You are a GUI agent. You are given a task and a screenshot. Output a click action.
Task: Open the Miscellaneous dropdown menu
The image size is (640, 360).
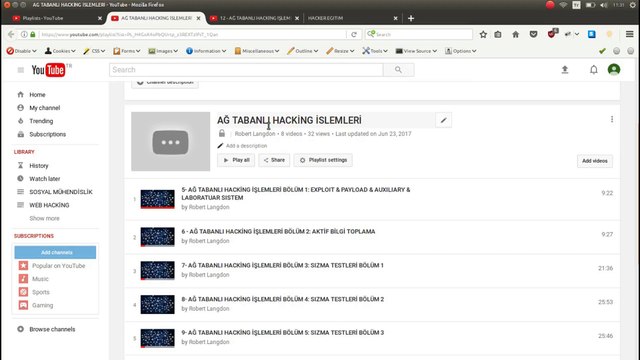point(257,51)
